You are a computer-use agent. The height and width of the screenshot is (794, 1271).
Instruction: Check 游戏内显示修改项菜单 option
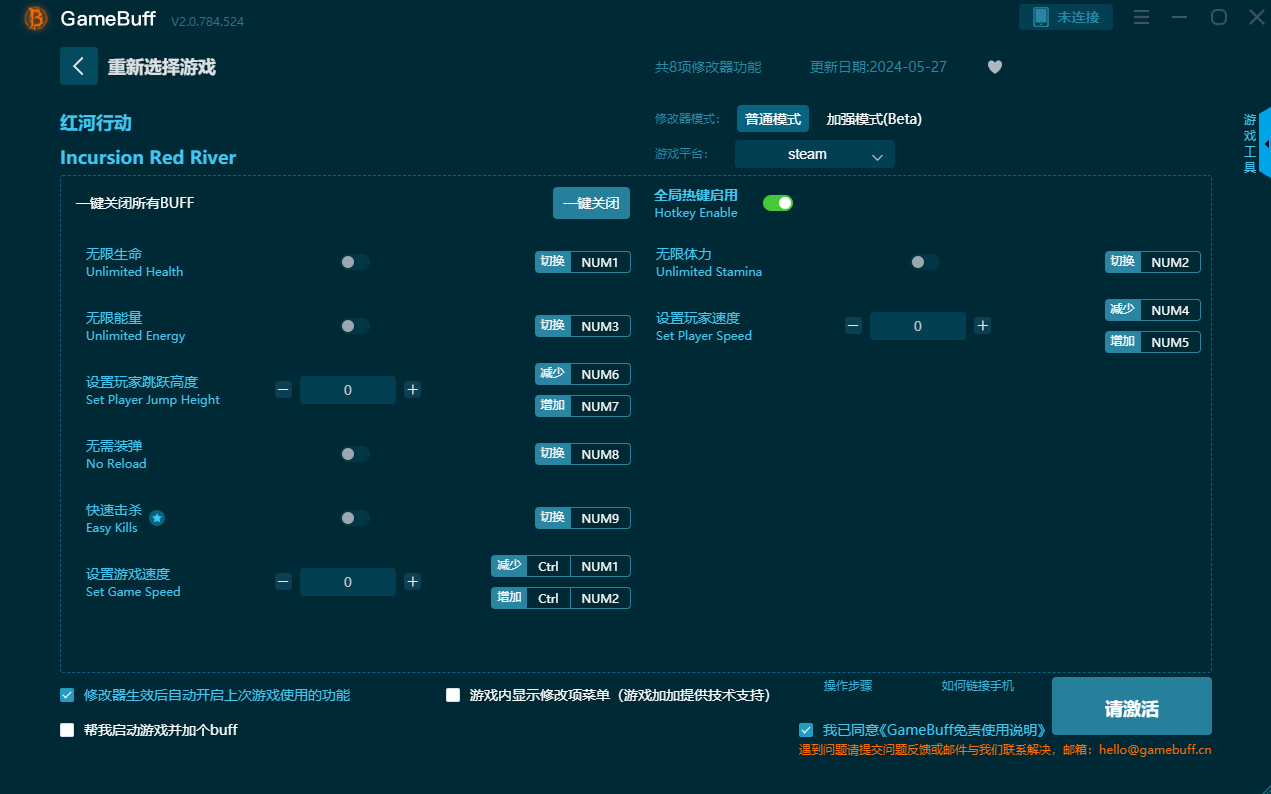(x=453, y=695)
